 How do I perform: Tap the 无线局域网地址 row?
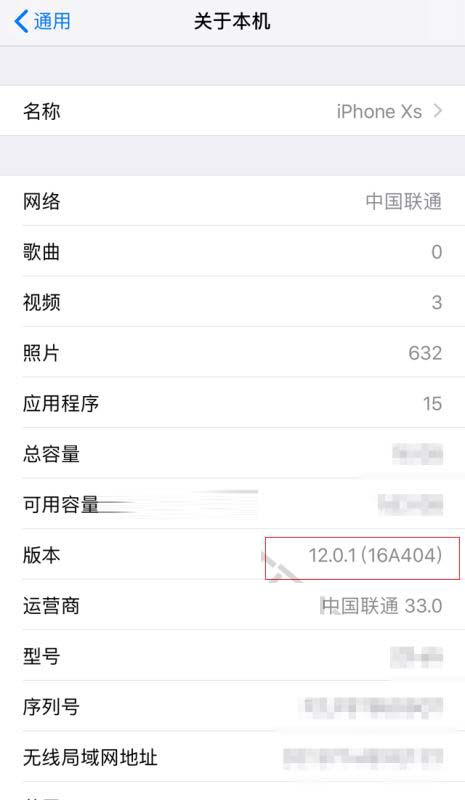(232, 757)
